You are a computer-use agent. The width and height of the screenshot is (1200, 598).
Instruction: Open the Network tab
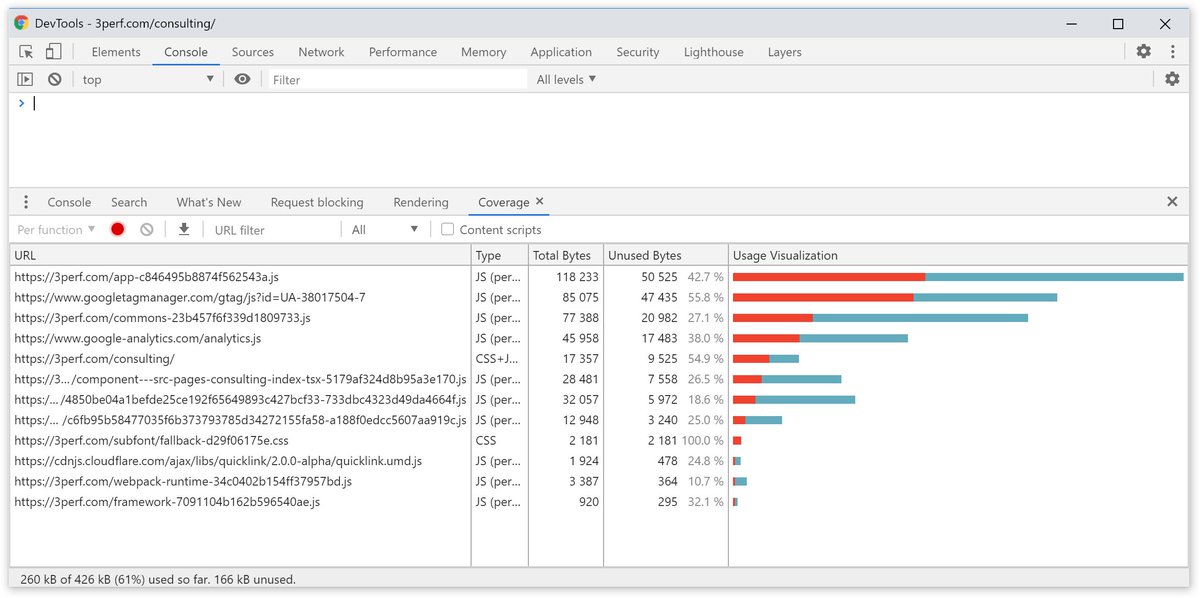pyautogui.click(x=321, y=52)
